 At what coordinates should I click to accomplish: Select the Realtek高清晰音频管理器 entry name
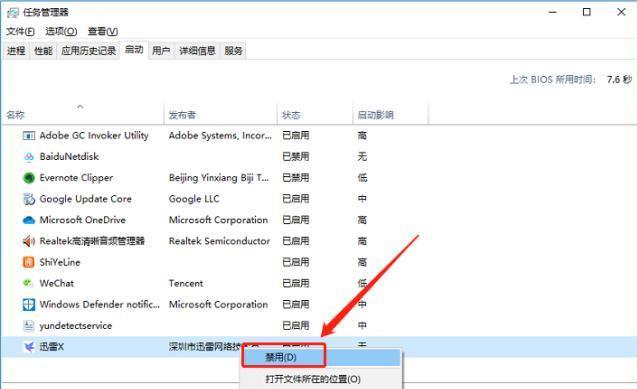click(92, 241)
